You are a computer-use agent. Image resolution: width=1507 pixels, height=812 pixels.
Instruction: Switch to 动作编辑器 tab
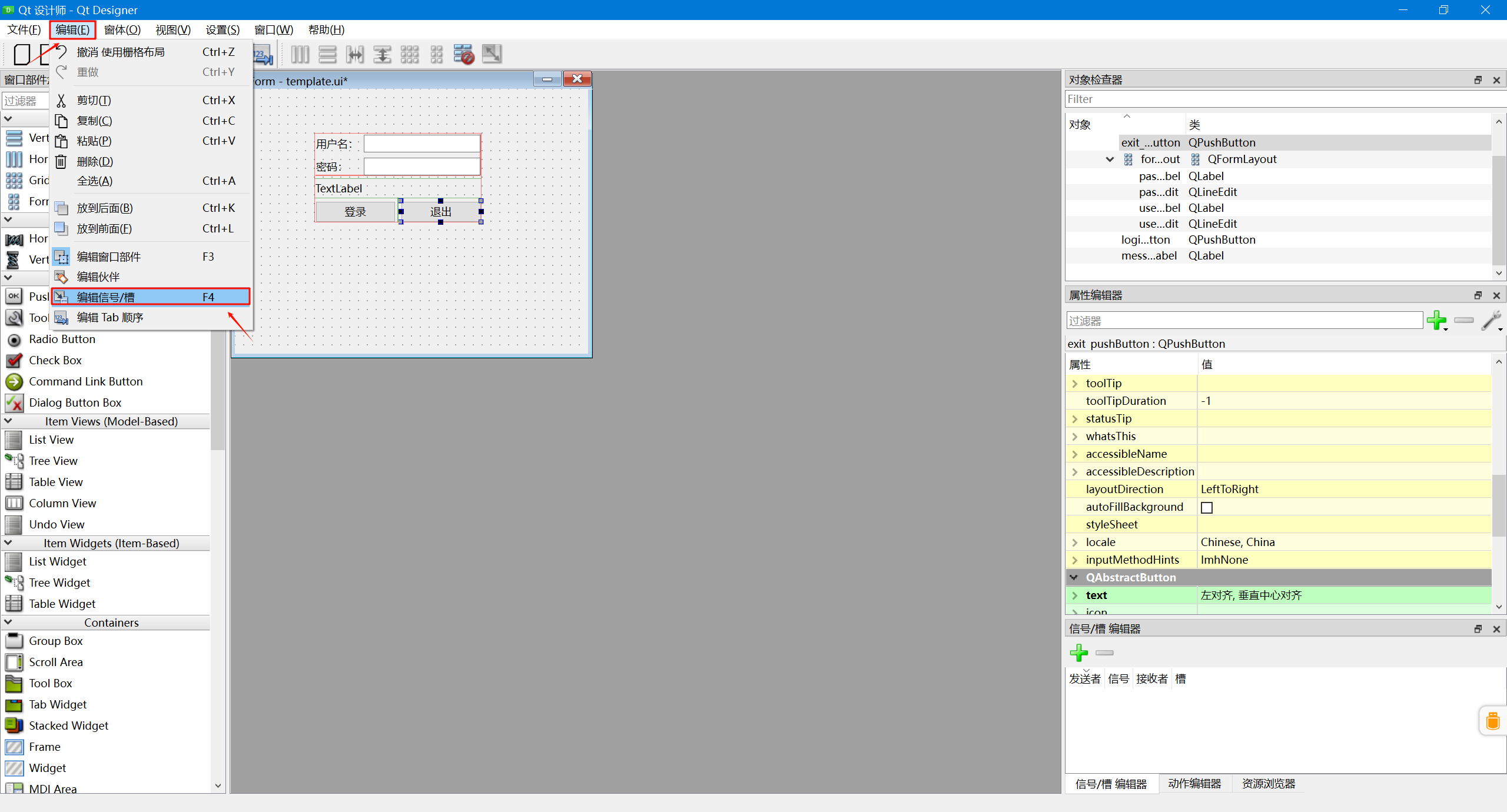coord(1194,784)
